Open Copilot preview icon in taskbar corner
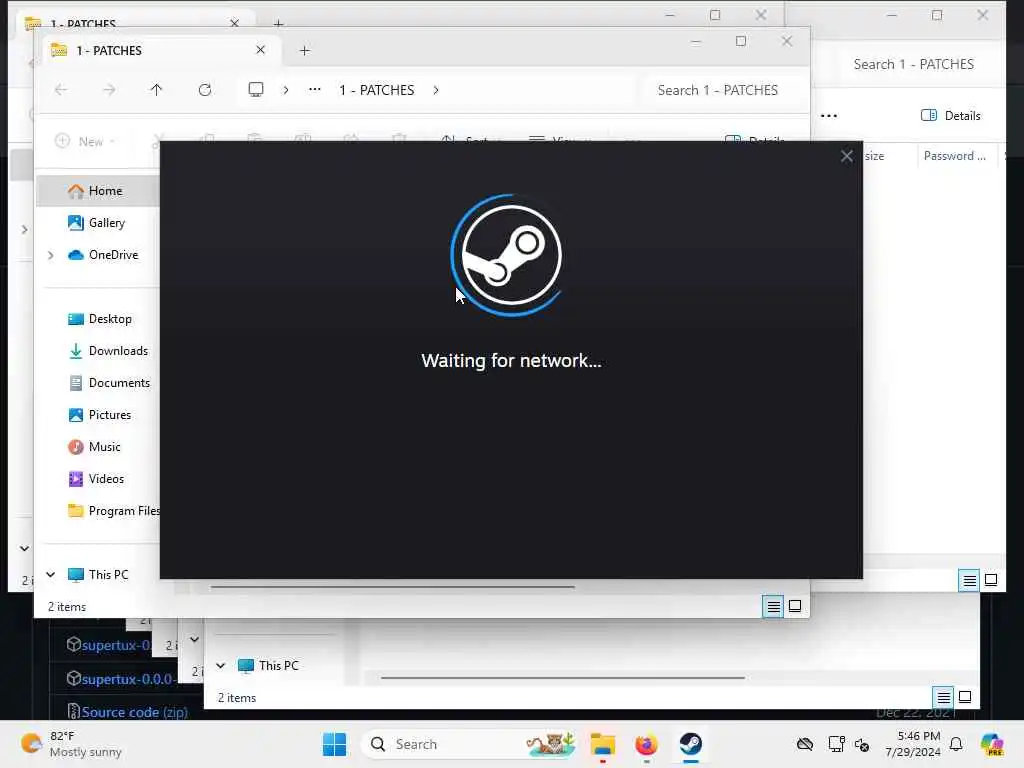The width and height of the screenshot is (1024, 768). pyautogui.click(x=991, y=744)
